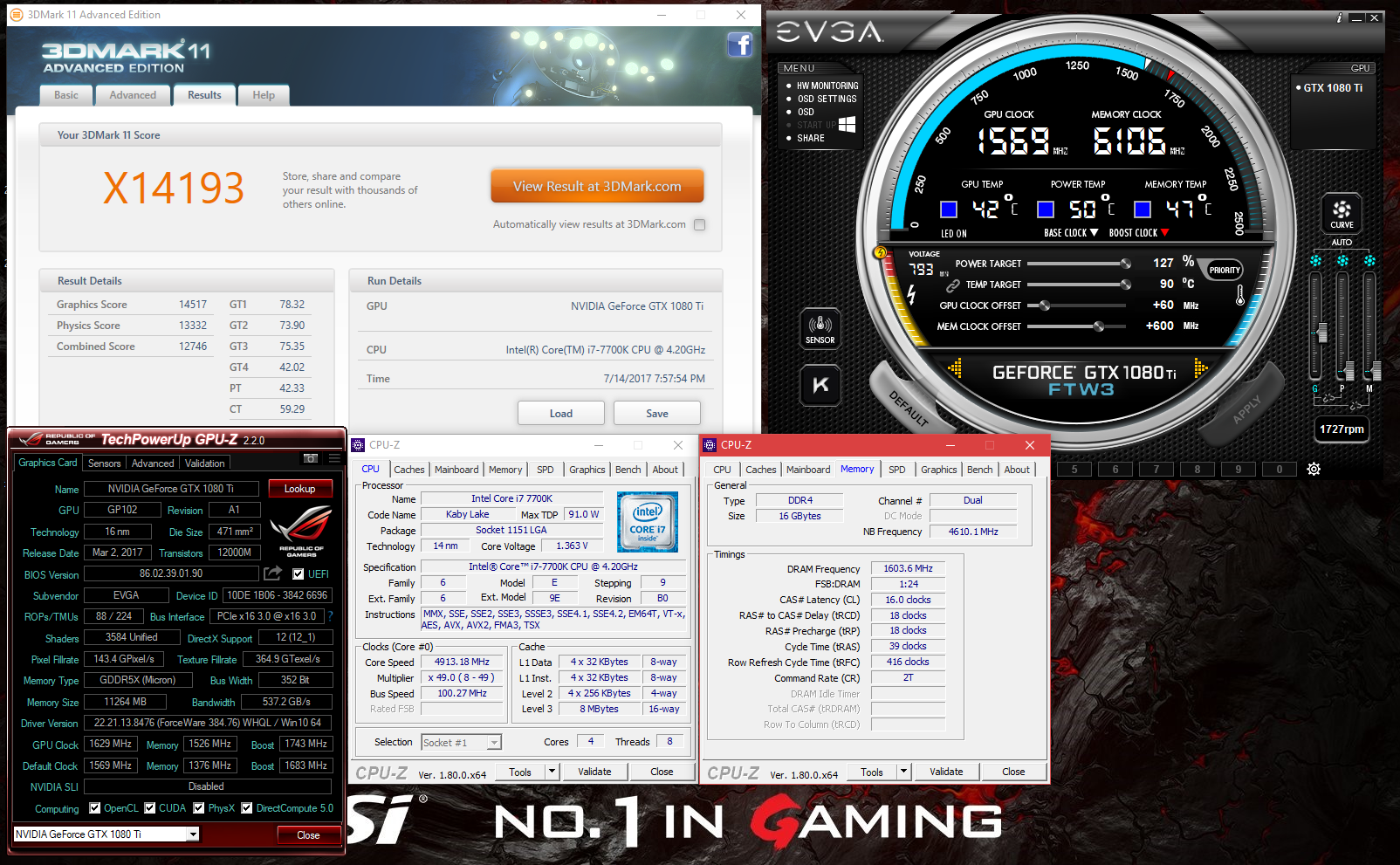Click the fan icon above the M slider
This screenshot has width=1400, height=865.
click(1369, 260)
